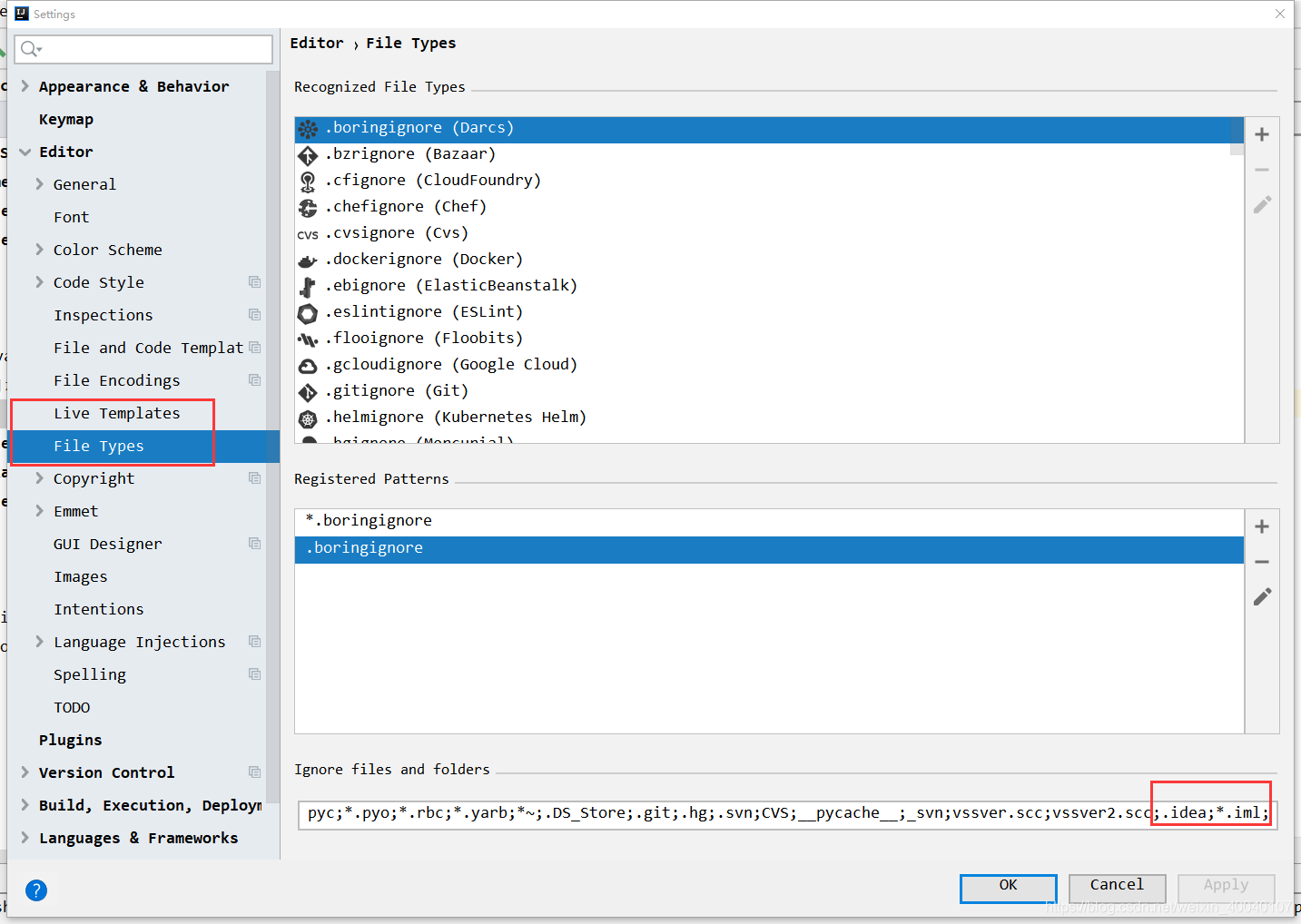Viewport: 1301px width, 924px height.
Task: Click the Chef icon beside .chefignore
Action: tap(308, 208)
